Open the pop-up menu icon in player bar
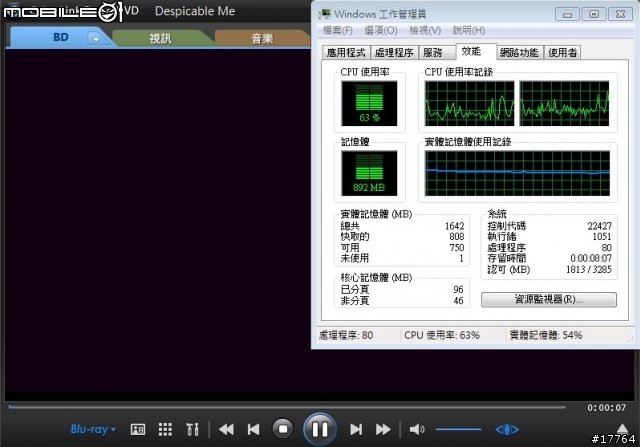Screen dimensions: 640x447 (138, 429)
